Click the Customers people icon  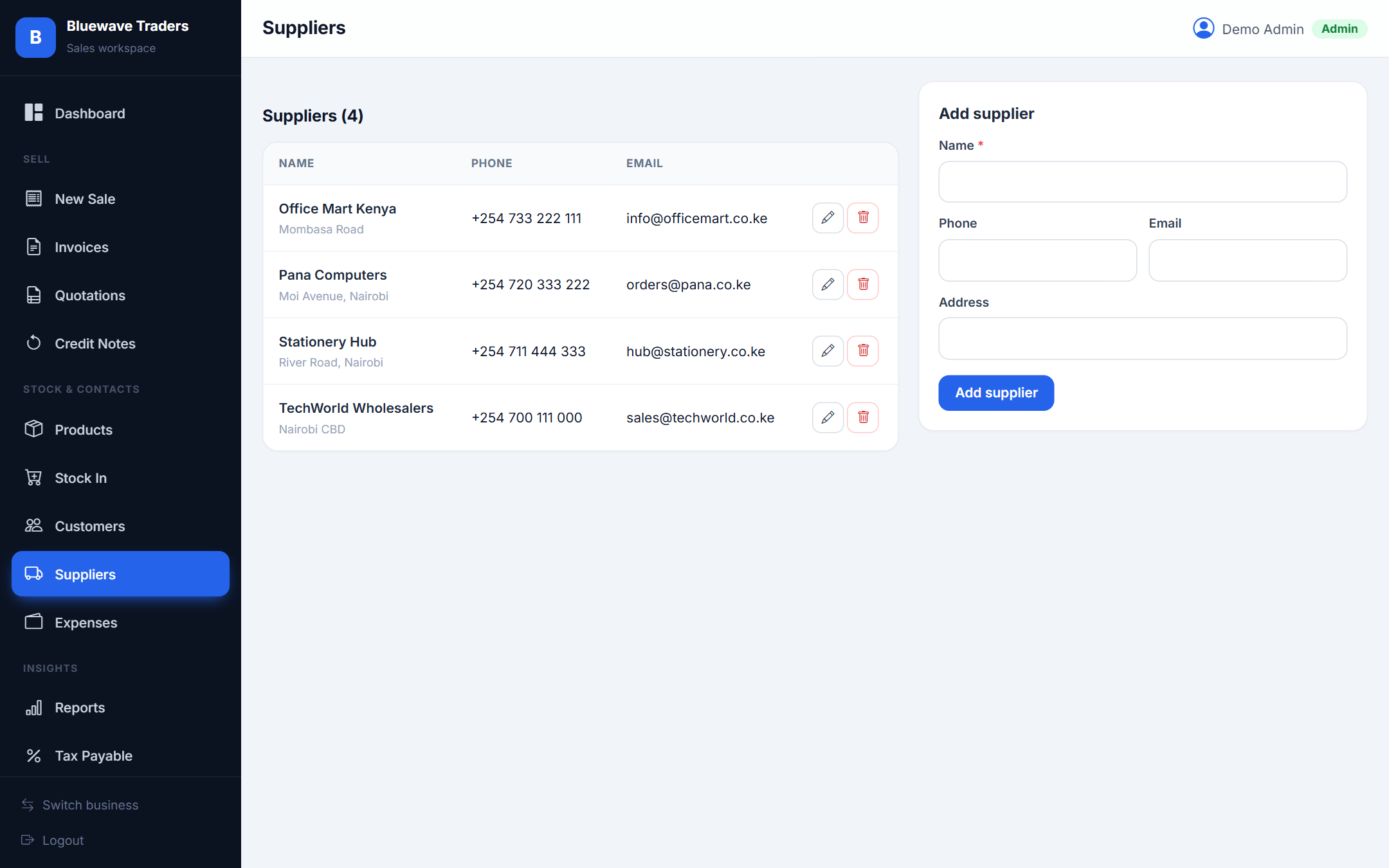click(x=33, y=526)
